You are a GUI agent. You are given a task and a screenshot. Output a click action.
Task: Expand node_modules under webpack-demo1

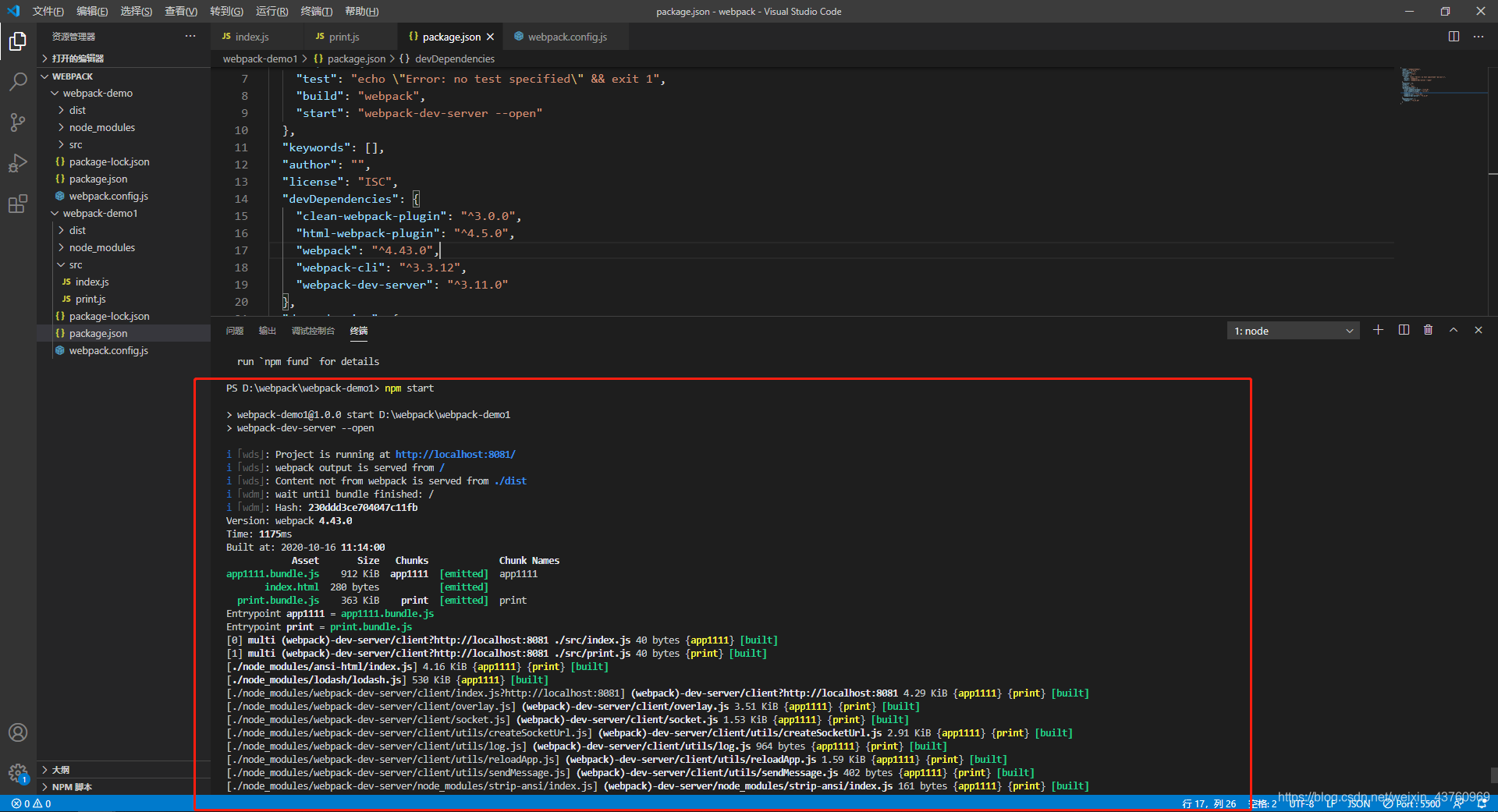[x=101, y=247]
